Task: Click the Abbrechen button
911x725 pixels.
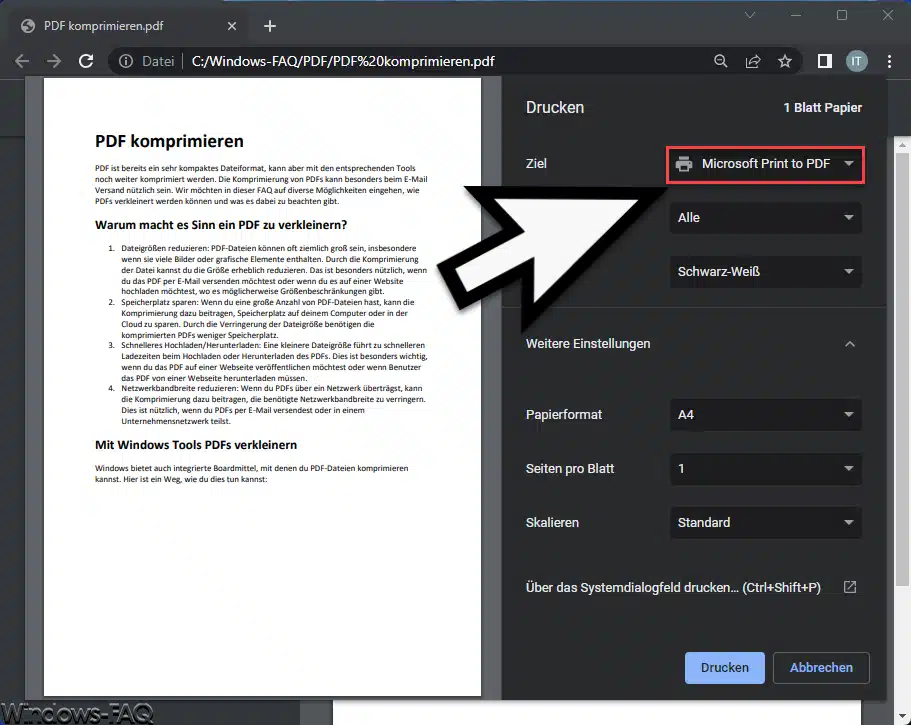Action: pyautogui.click(x=821, y=668)
